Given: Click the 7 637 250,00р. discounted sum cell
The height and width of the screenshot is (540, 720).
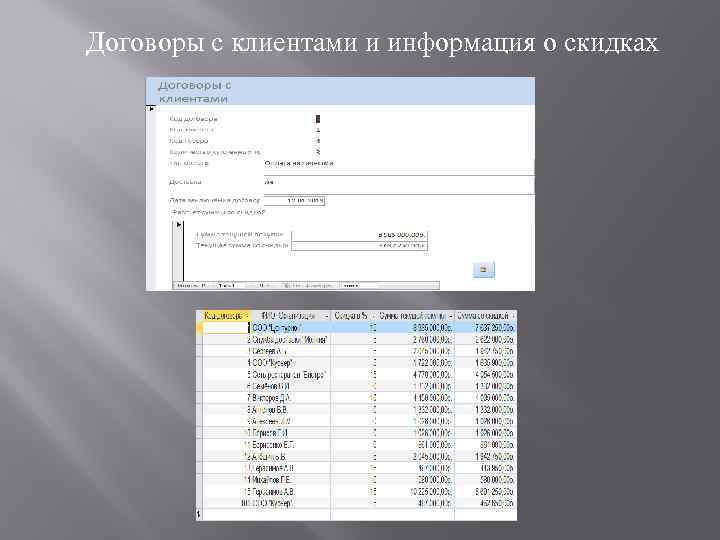Looking at the screenshot, I should click(x=485, y=328).
